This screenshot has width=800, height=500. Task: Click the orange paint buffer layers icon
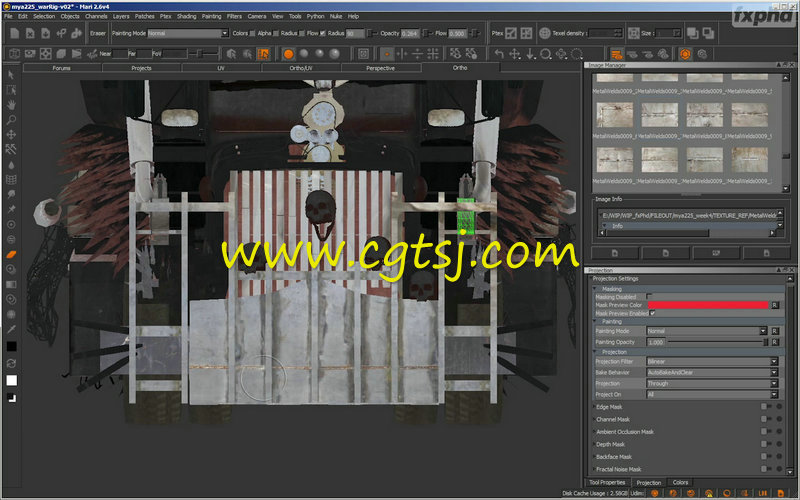617,54
